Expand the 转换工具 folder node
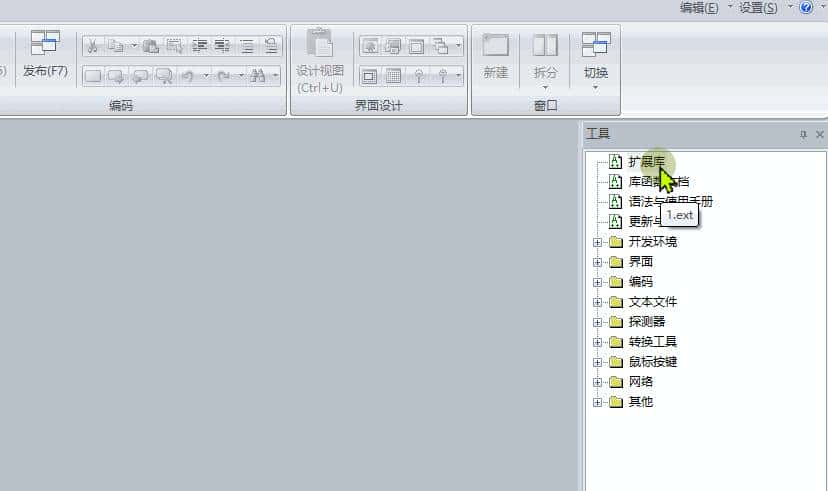Image resolution: width=828 pixels, height=491 pixels. [x=597, y=343]
